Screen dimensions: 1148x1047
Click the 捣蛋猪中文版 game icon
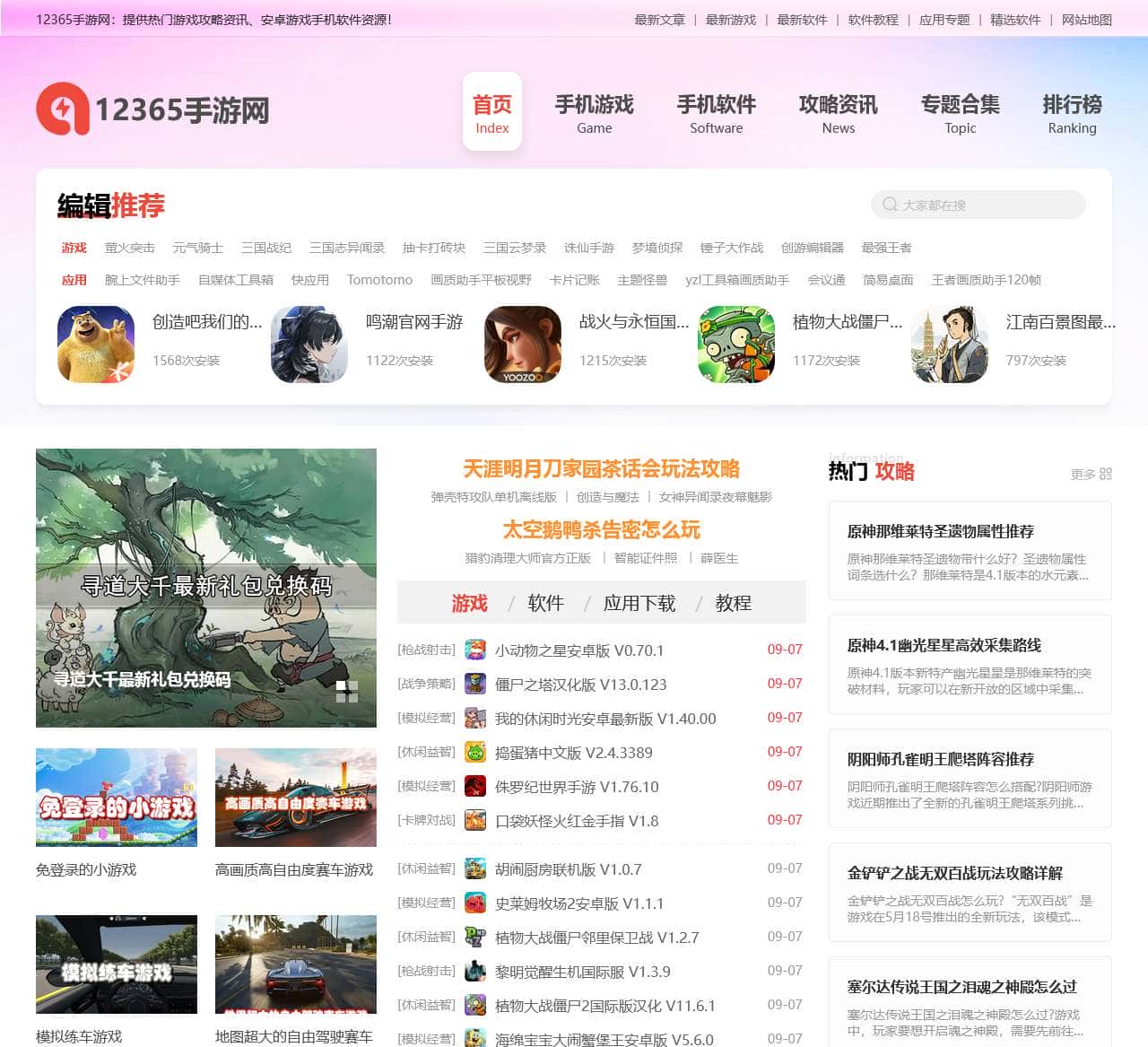[x=475, y=752]
